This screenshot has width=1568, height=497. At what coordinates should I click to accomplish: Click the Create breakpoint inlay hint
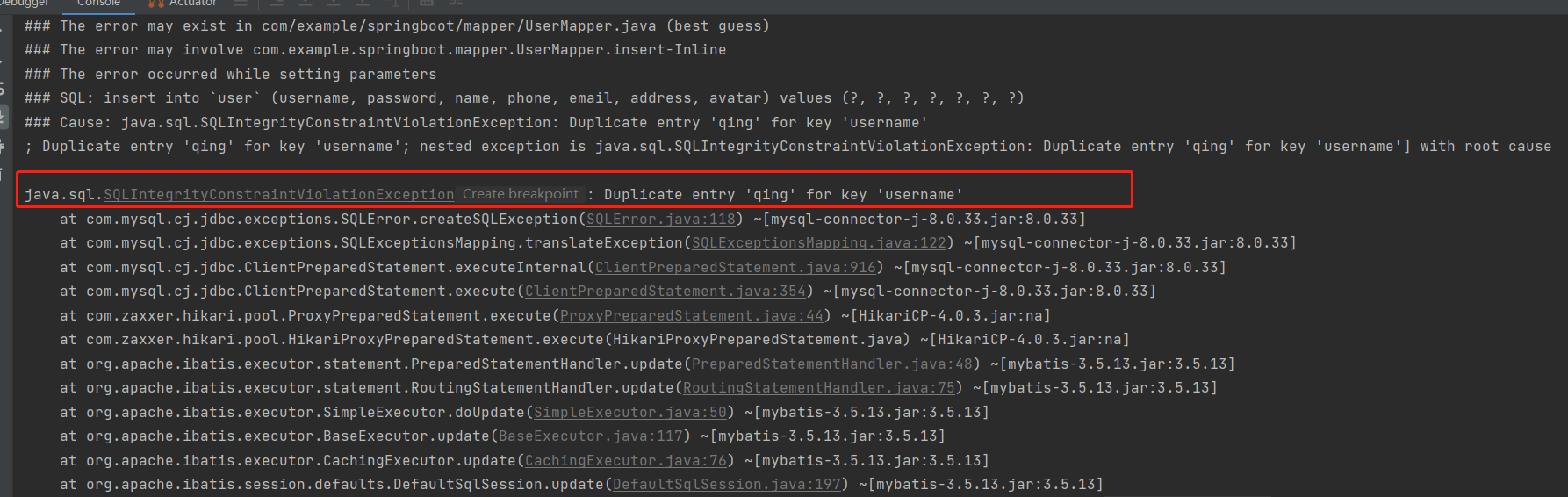point(521,194)
